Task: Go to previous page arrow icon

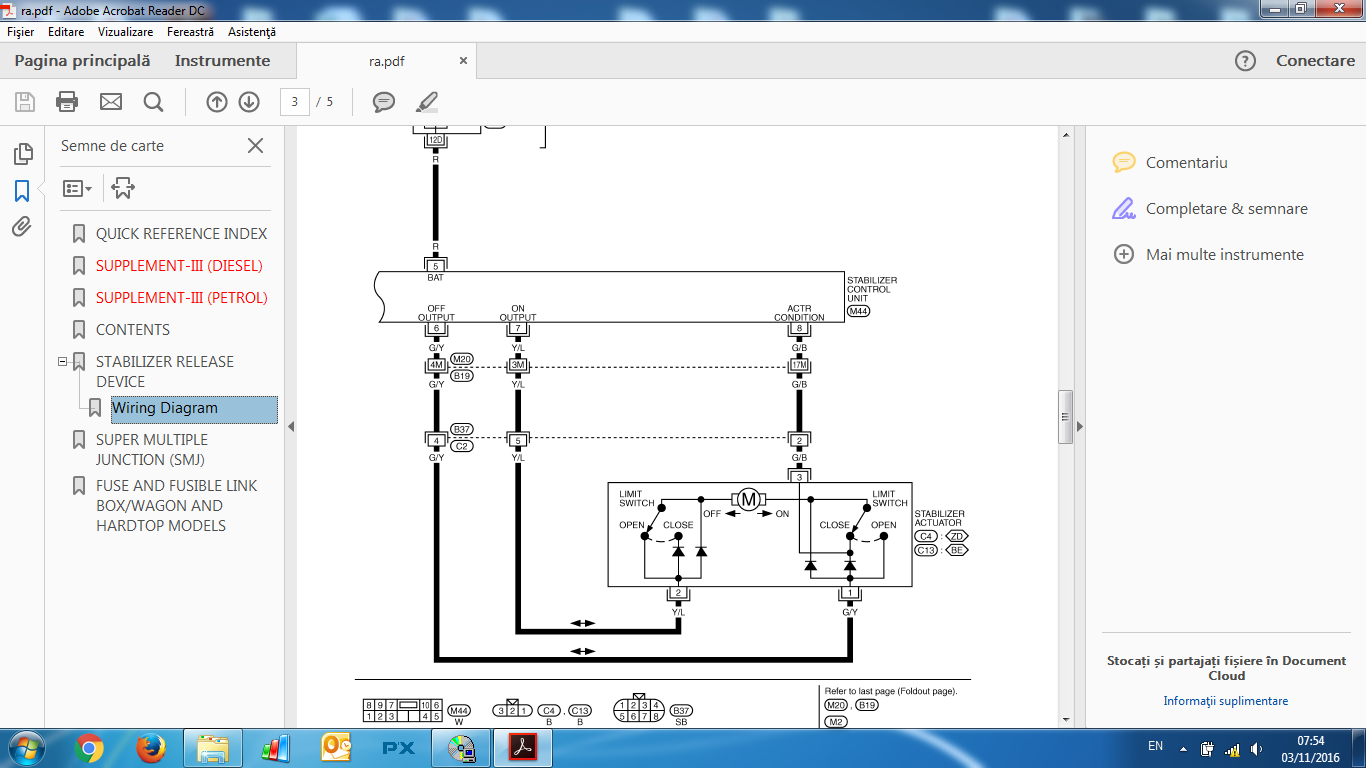Action: pyautogui.click(x=217, y=101)
